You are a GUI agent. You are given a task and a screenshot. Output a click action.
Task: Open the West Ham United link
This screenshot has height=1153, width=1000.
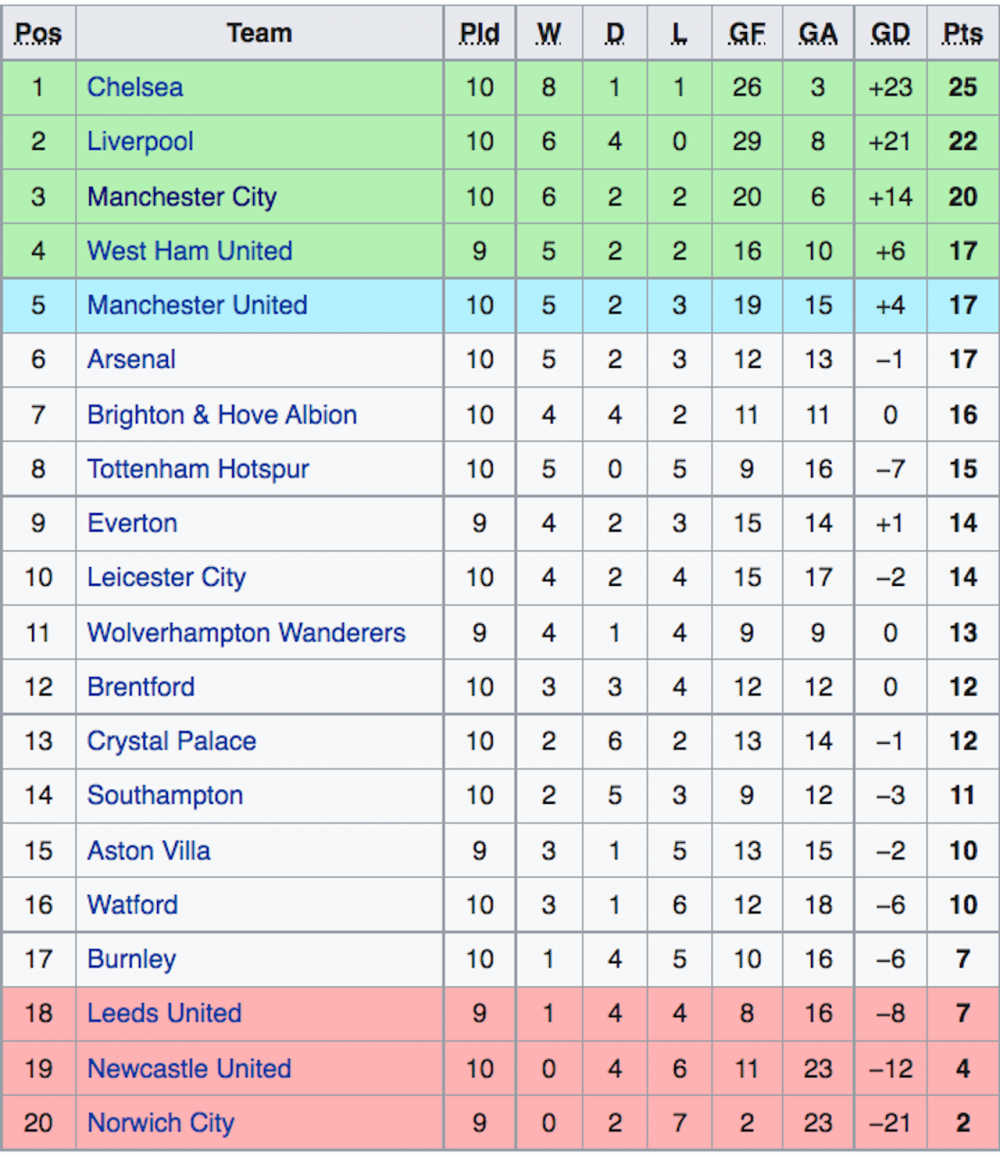pos(190,251)
